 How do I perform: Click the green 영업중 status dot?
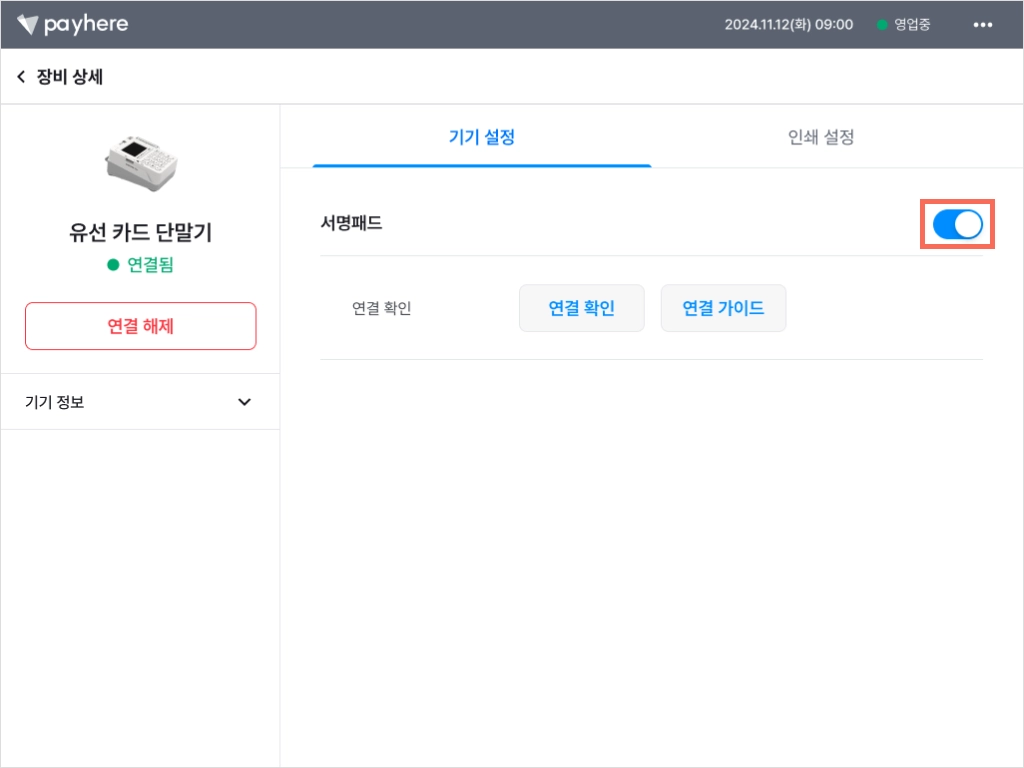pyautogui.click(x=882, y=25)
